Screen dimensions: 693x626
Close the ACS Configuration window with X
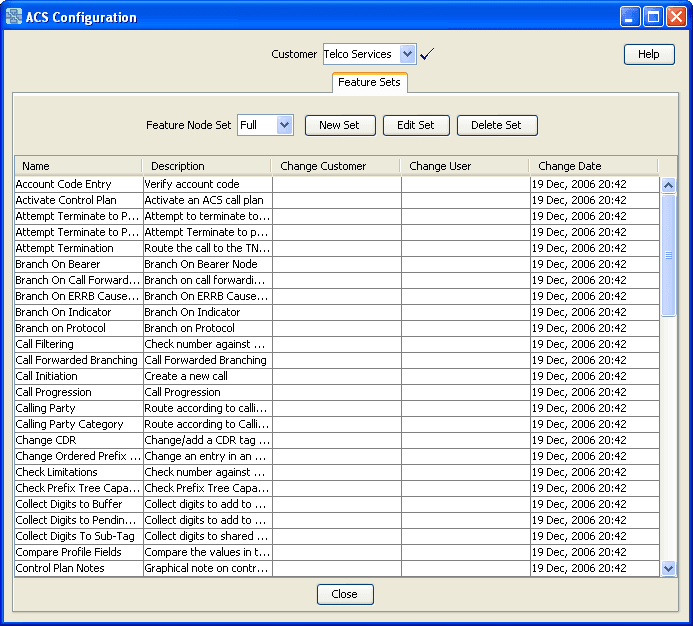point(676,17)
